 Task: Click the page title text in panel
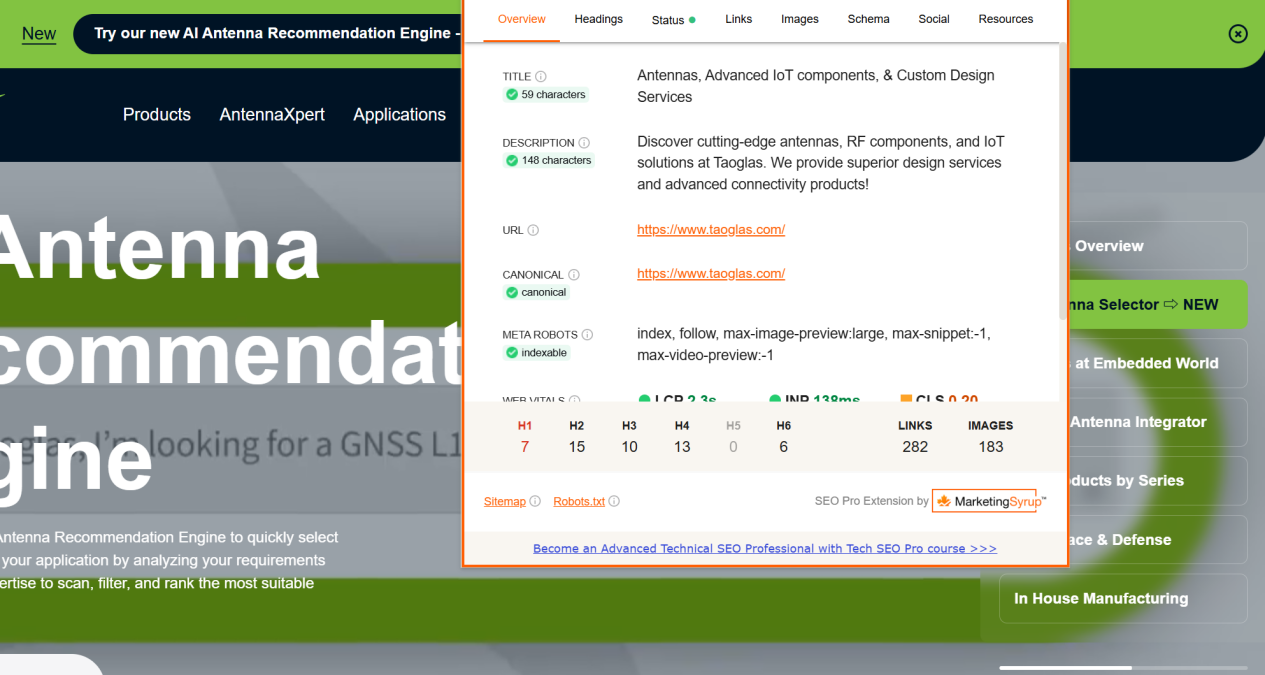coord(816,86)
